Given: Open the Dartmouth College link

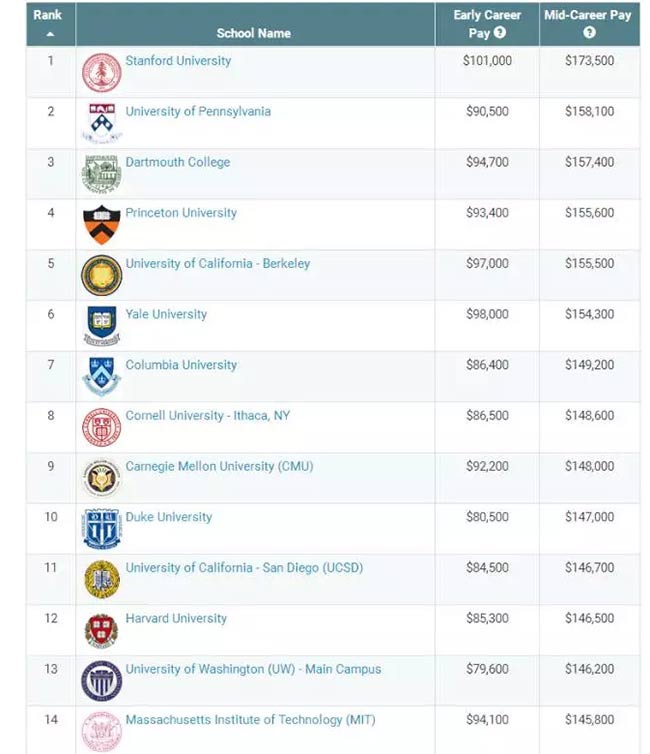Looking at the screenshot, I should (x=178, y=163).
